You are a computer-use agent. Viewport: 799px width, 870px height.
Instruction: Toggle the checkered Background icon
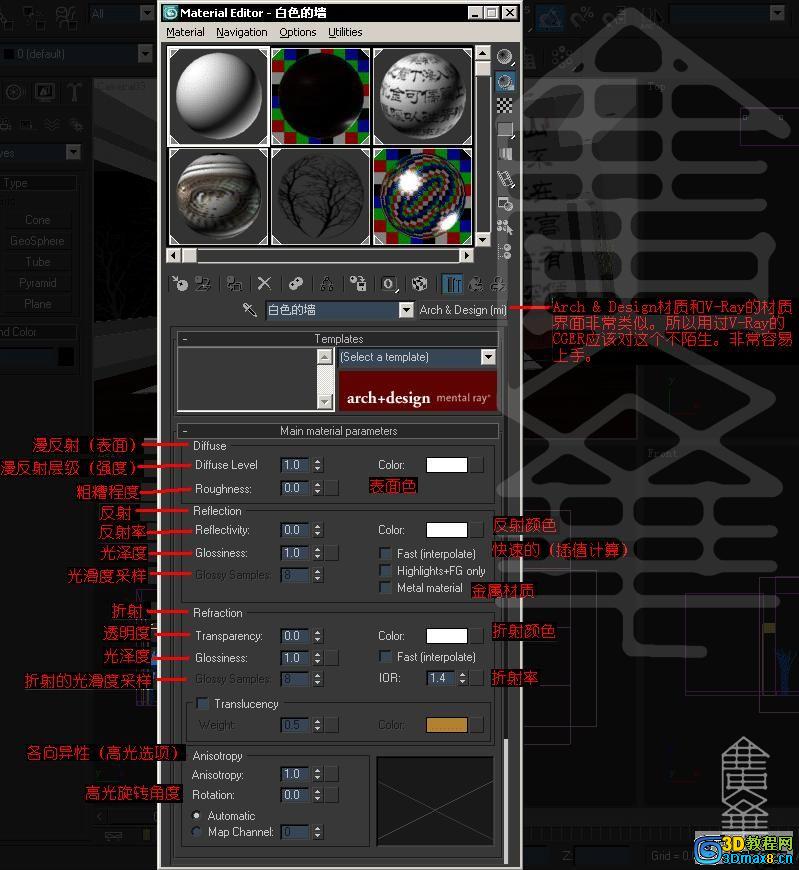tap(505, 105)
